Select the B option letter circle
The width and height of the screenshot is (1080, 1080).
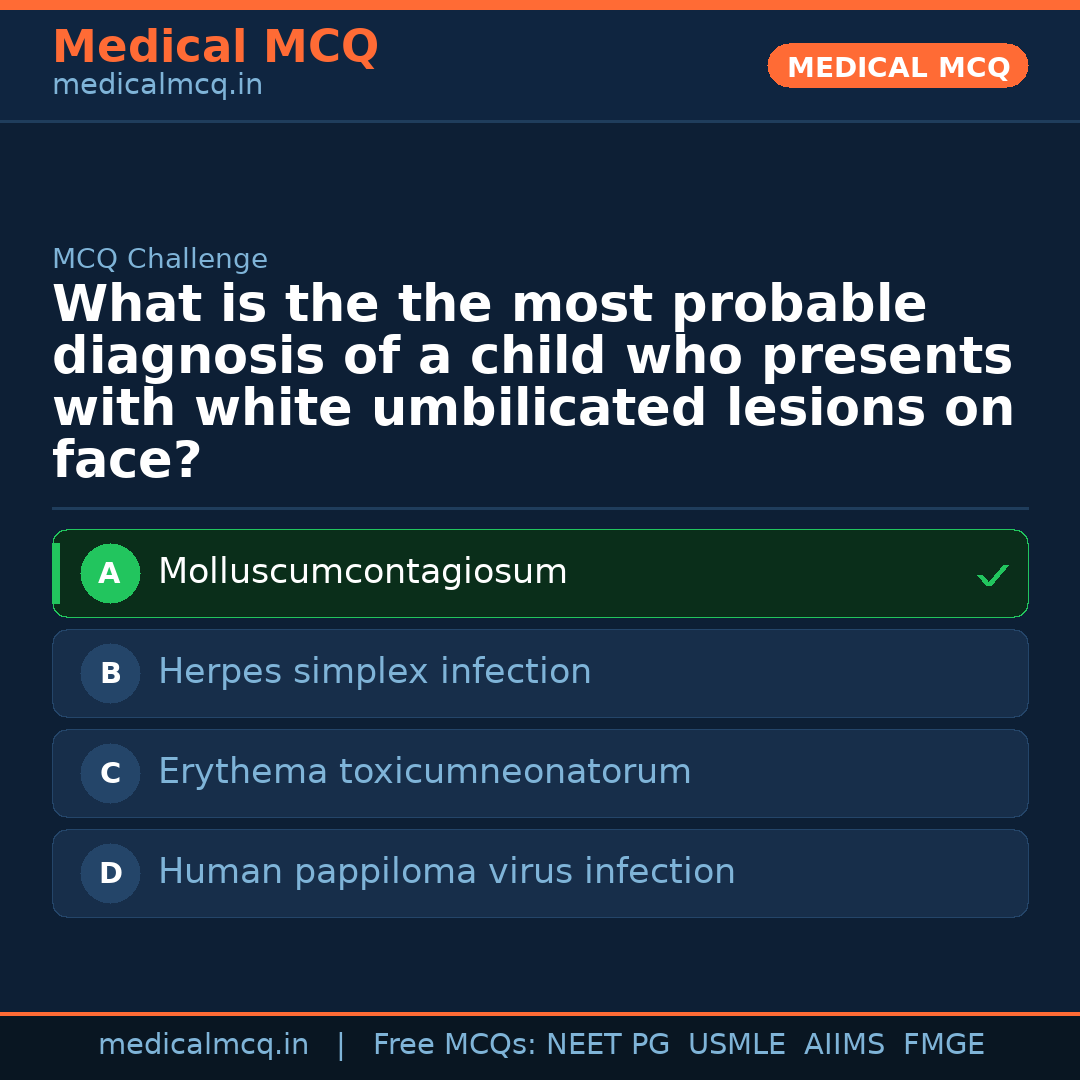pyautogui.click(x=110, y=674)
